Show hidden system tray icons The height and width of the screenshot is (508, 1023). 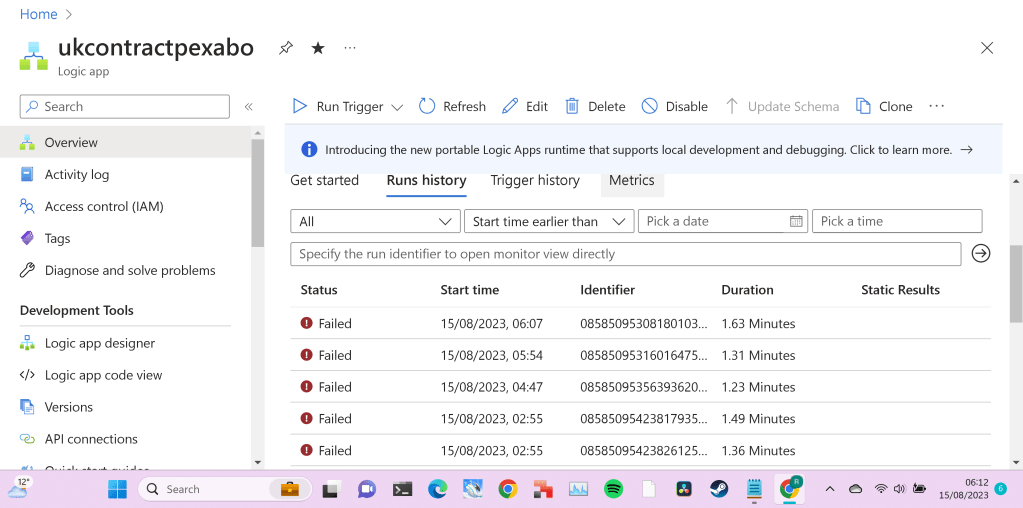click(830, 488)
